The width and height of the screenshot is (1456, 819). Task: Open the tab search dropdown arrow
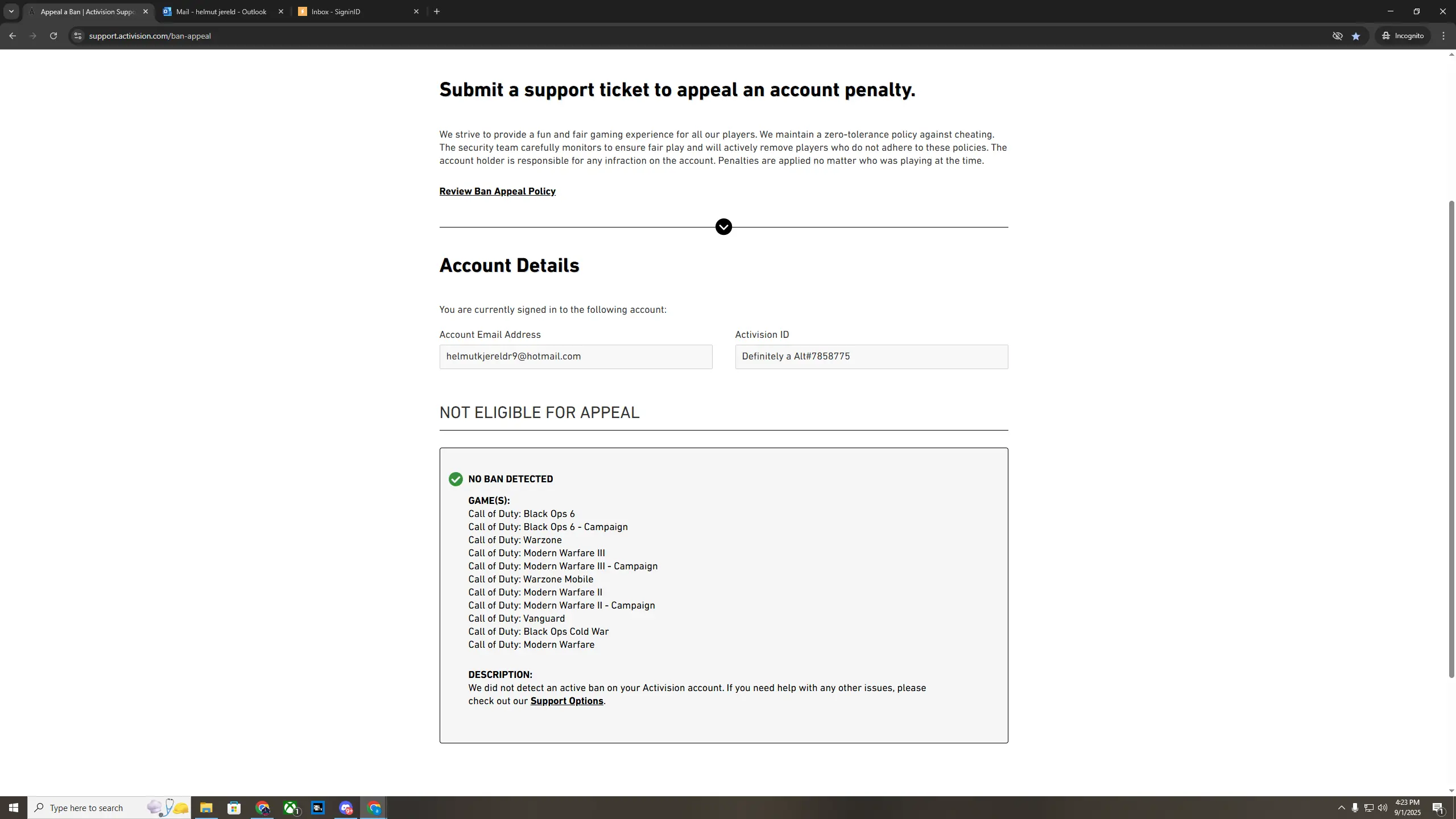[x=11, y=11]
